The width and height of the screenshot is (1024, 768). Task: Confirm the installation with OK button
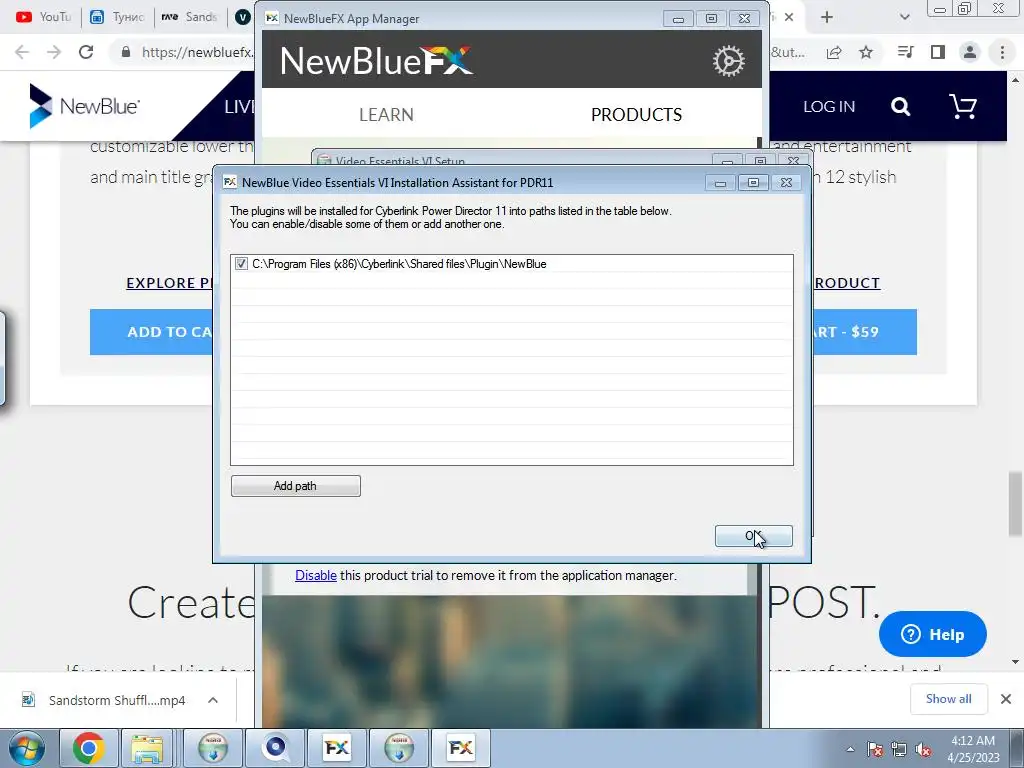click(x=754, y=536)
